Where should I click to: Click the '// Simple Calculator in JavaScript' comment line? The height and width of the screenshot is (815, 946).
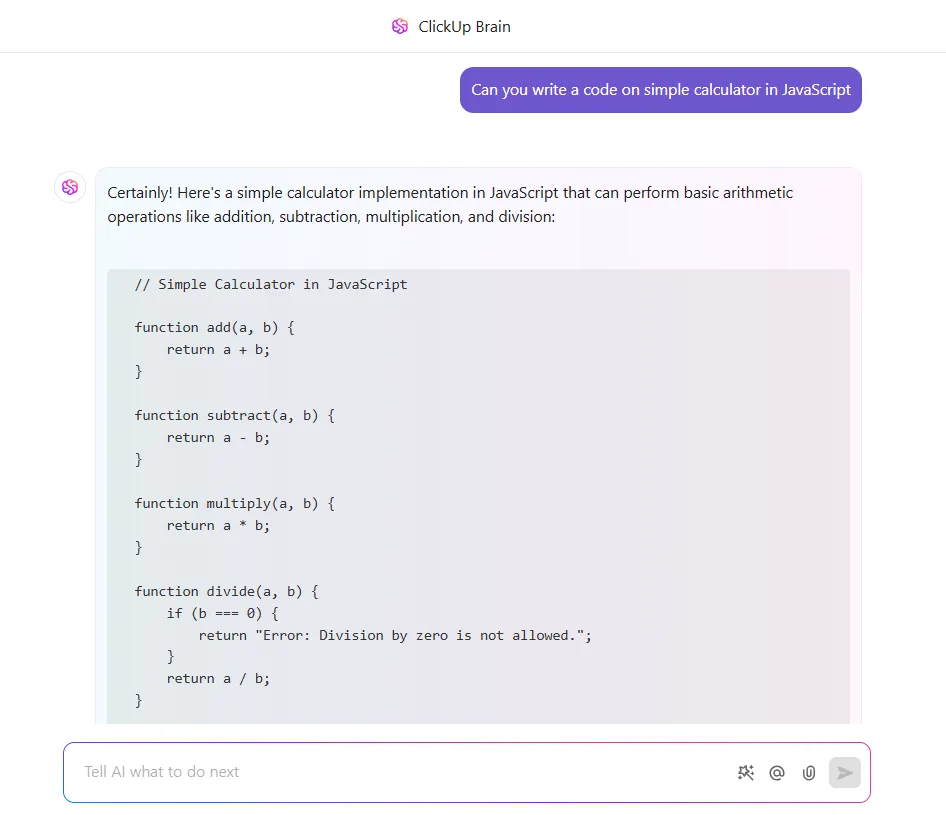(271, 284)
